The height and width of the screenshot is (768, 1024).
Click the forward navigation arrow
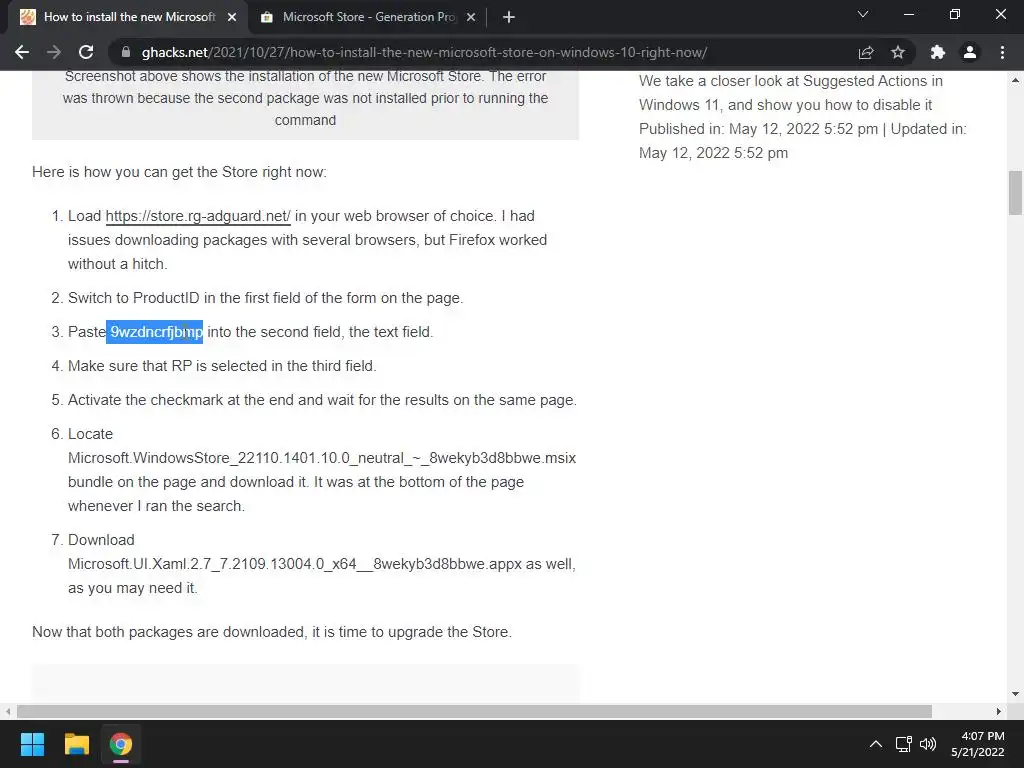[54, 52]
